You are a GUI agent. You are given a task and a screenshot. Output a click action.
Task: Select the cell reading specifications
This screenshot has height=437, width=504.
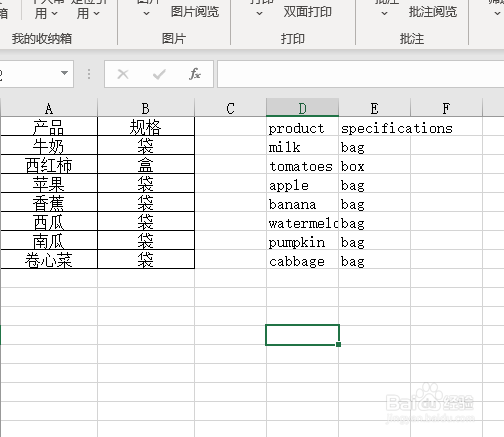374,126
